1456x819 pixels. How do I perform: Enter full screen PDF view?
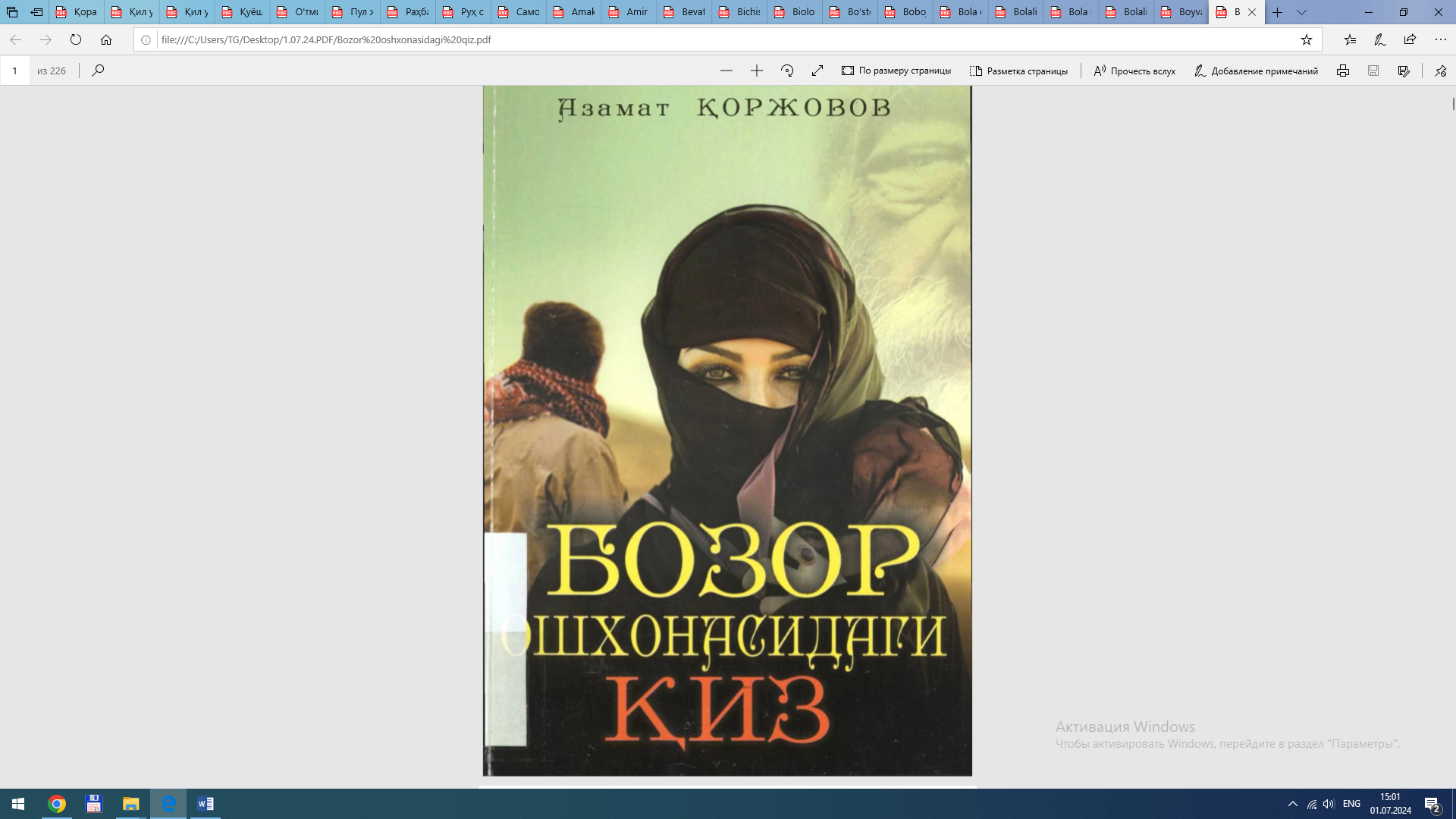pyautogui.click(x=817, y=71)
